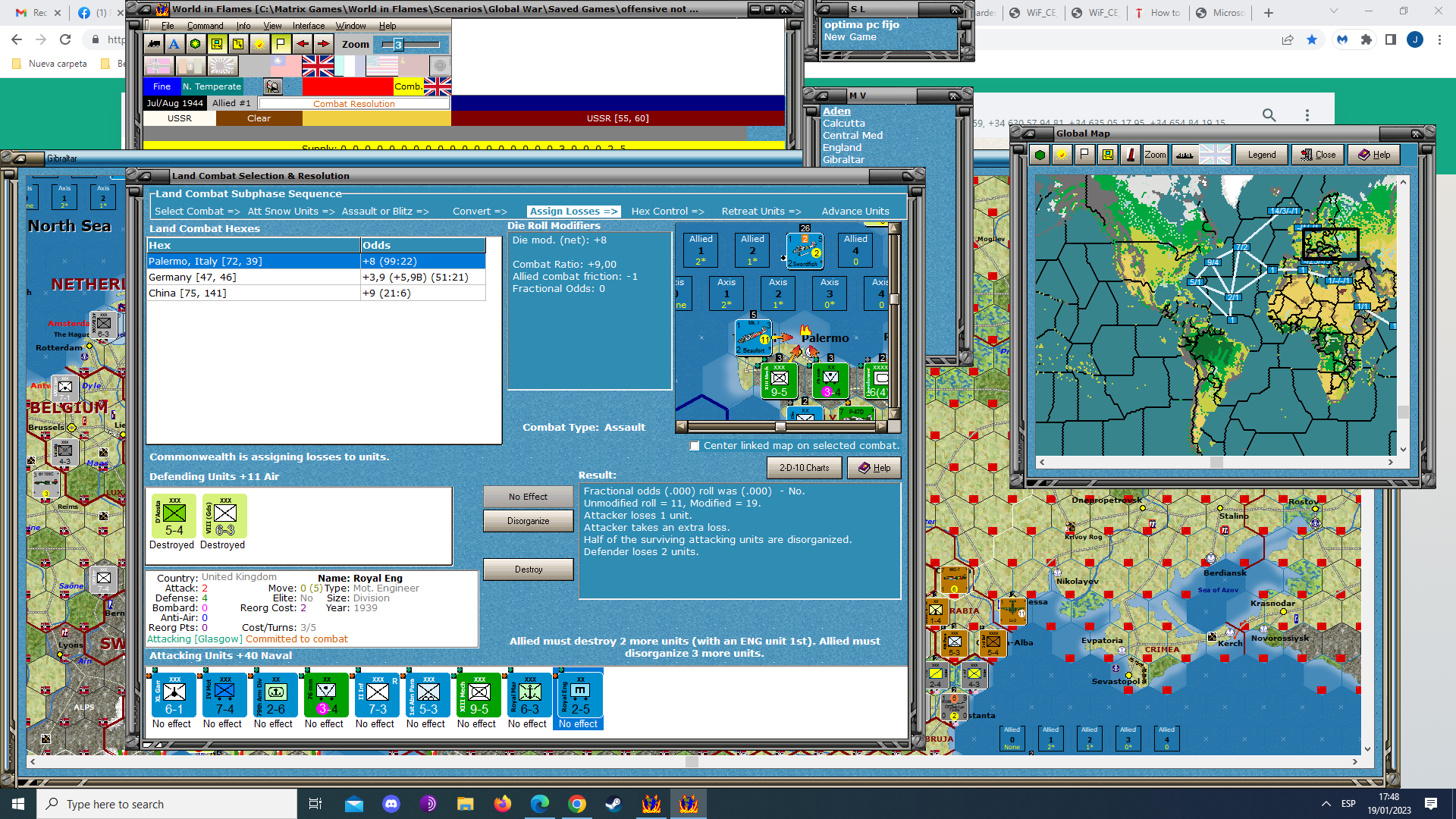This screenshot has width=1456, height=819.
Task: Open Steam from the Windows taskbar
Action: point(613,804)
